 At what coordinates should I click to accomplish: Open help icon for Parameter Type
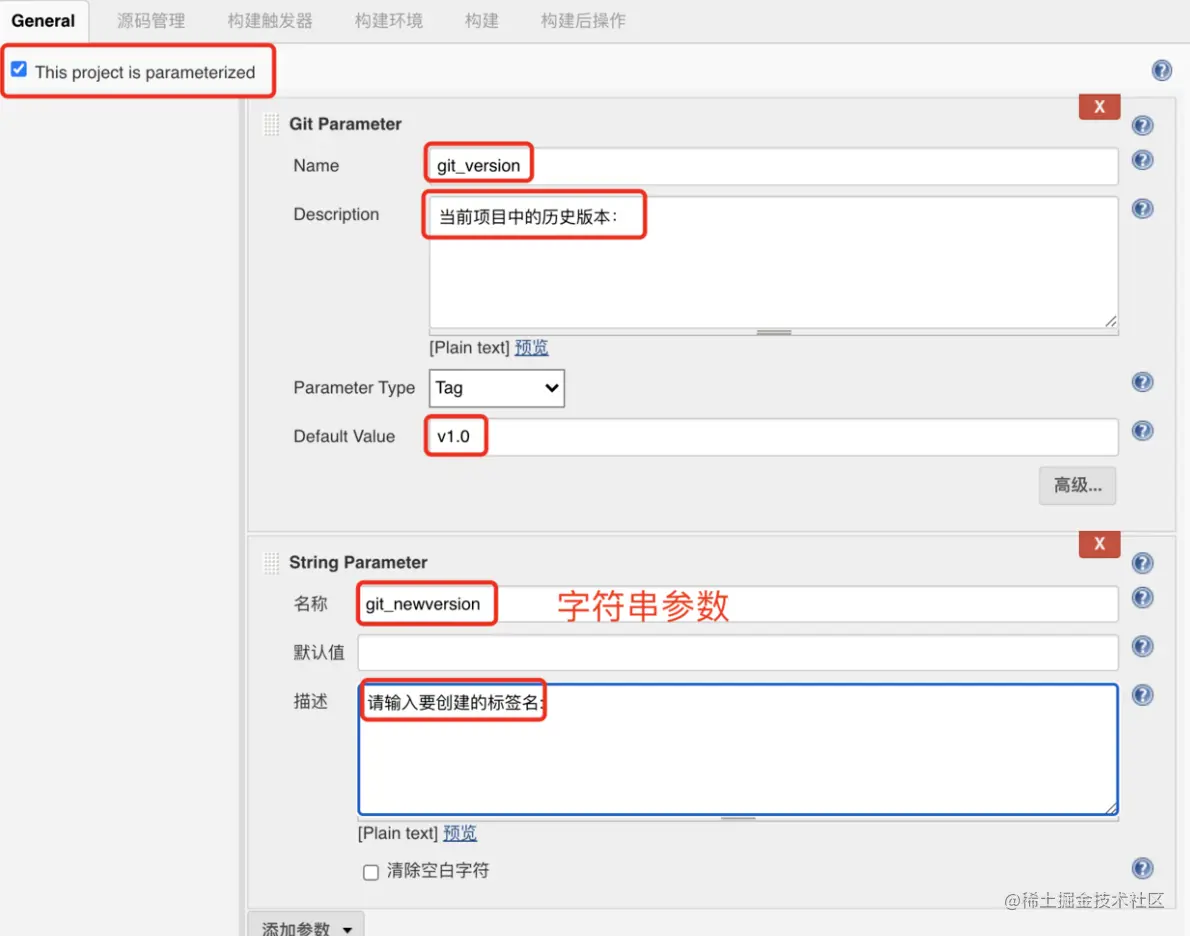(1142, 382)
